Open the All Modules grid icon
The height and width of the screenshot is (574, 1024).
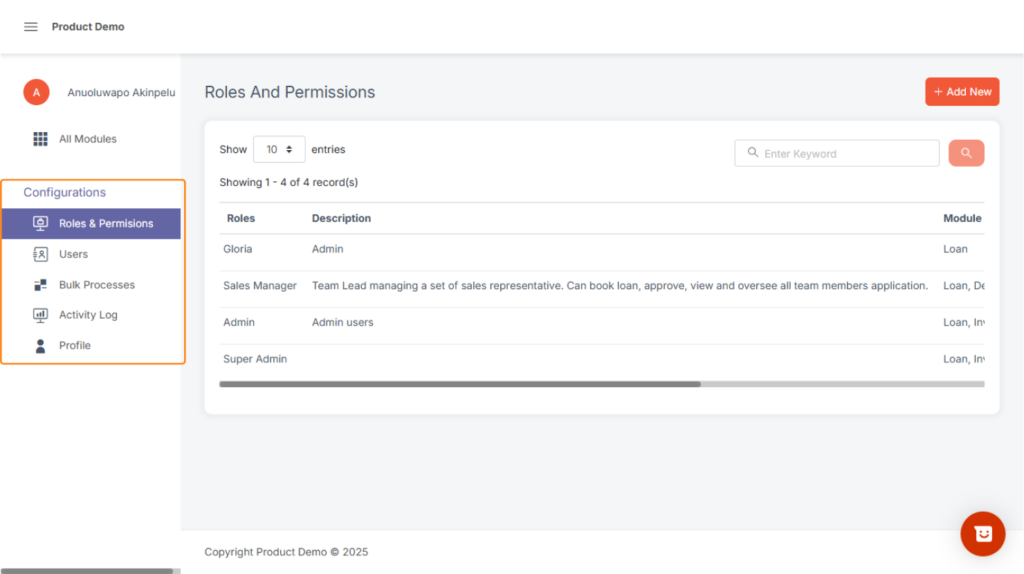[x=40, y=139]
